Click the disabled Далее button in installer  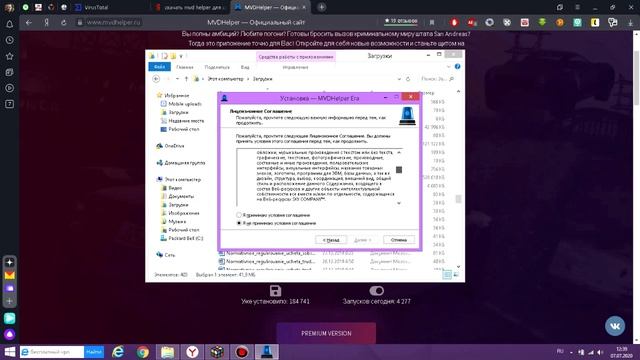[362, 240]
